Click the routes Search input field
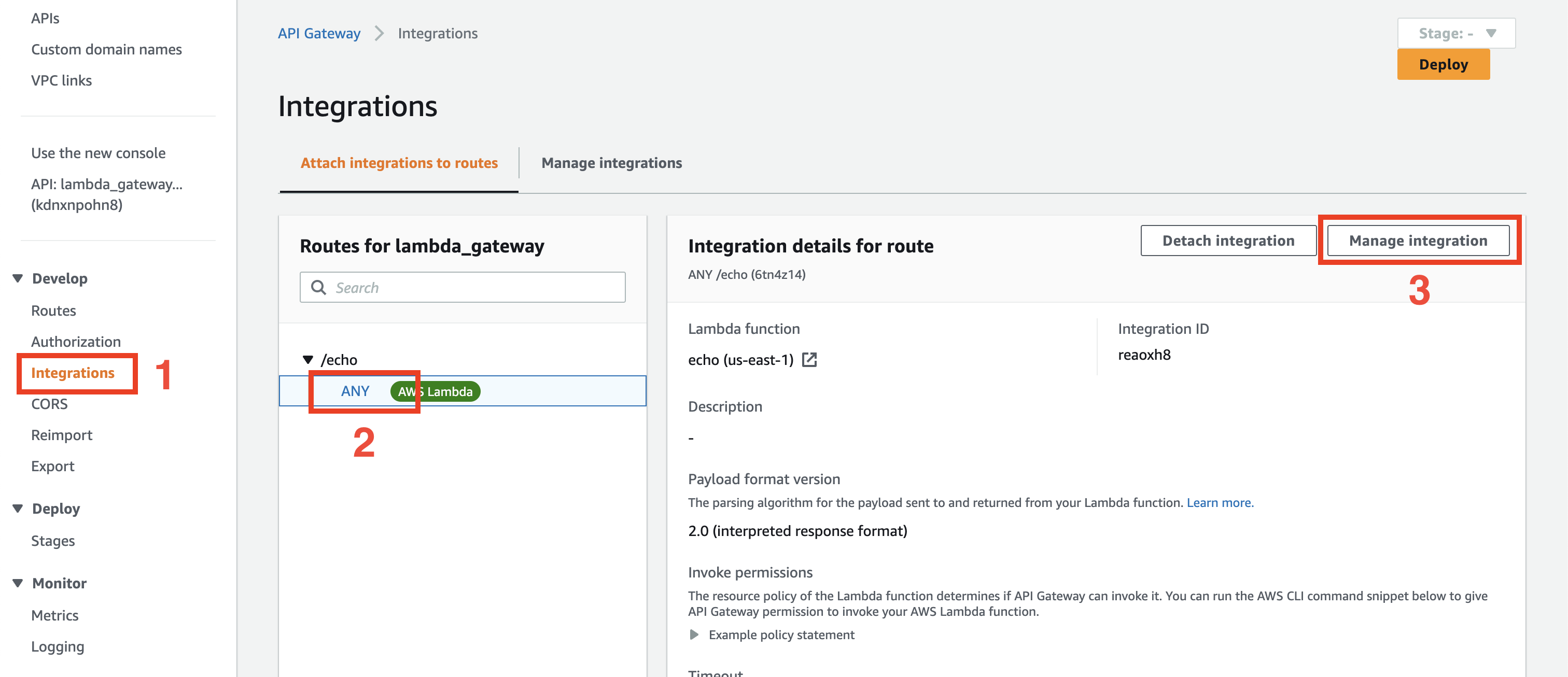The width and height of the screenshot is (1568, 677). [x=475, y=287]
